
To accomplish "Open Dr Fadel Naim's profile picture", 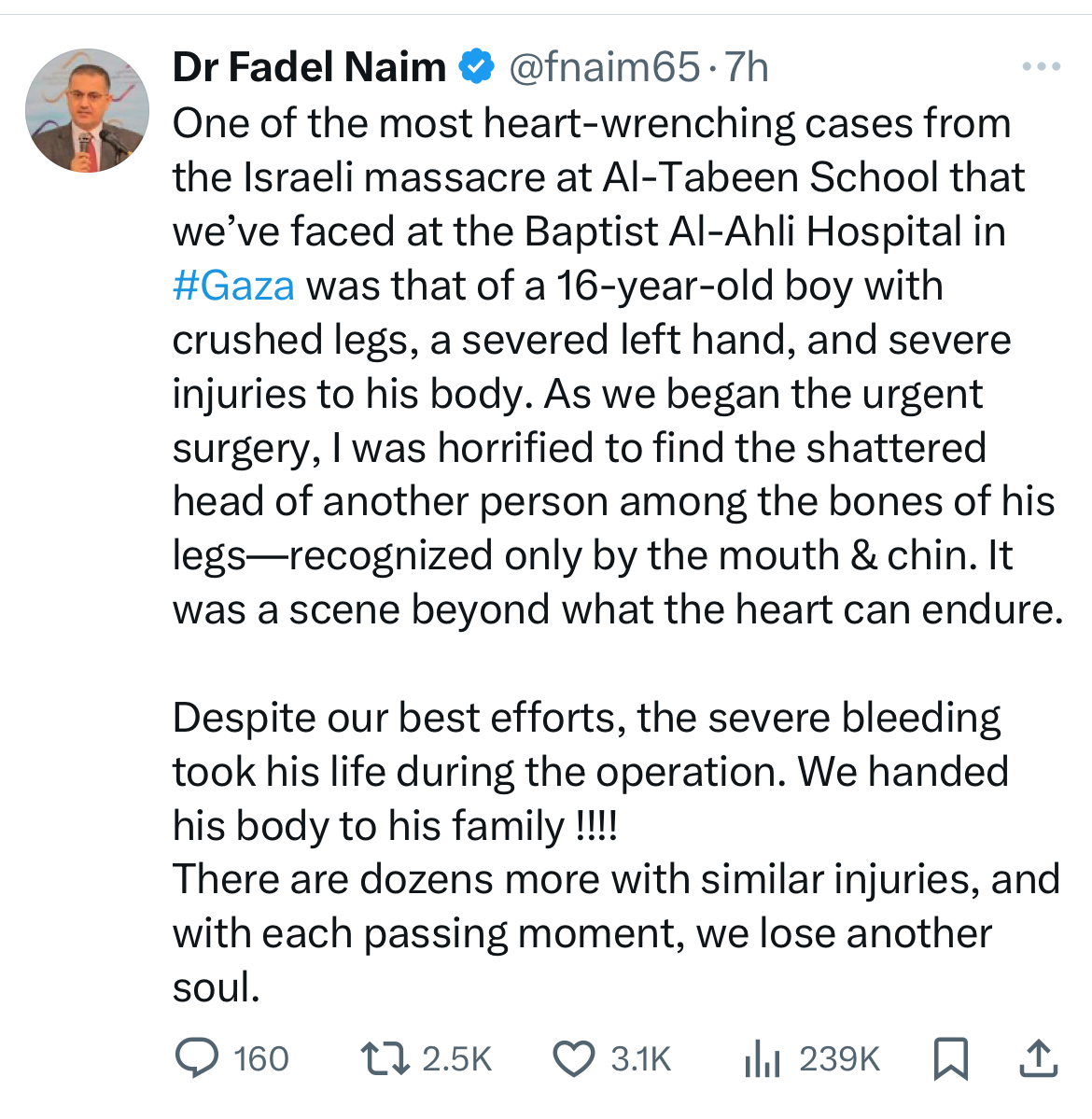I will [87, 111].
